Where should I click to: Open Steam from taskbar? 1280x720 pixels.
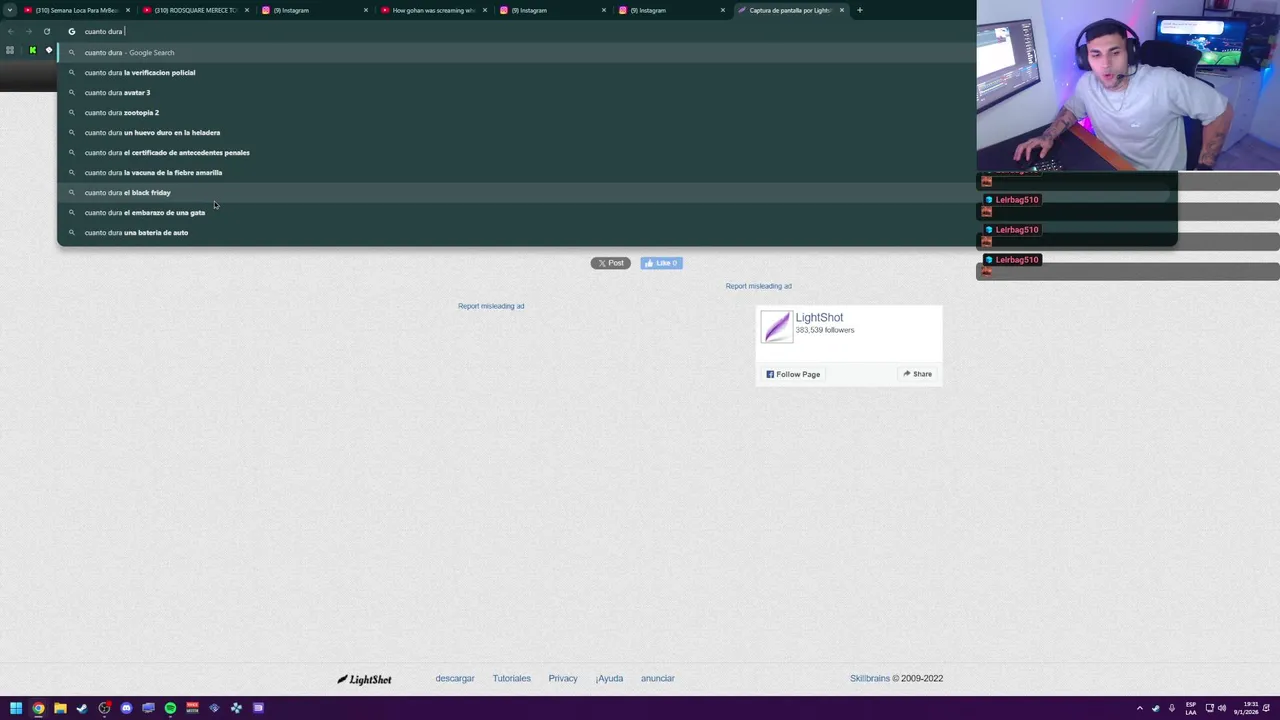tap(82, 708)
